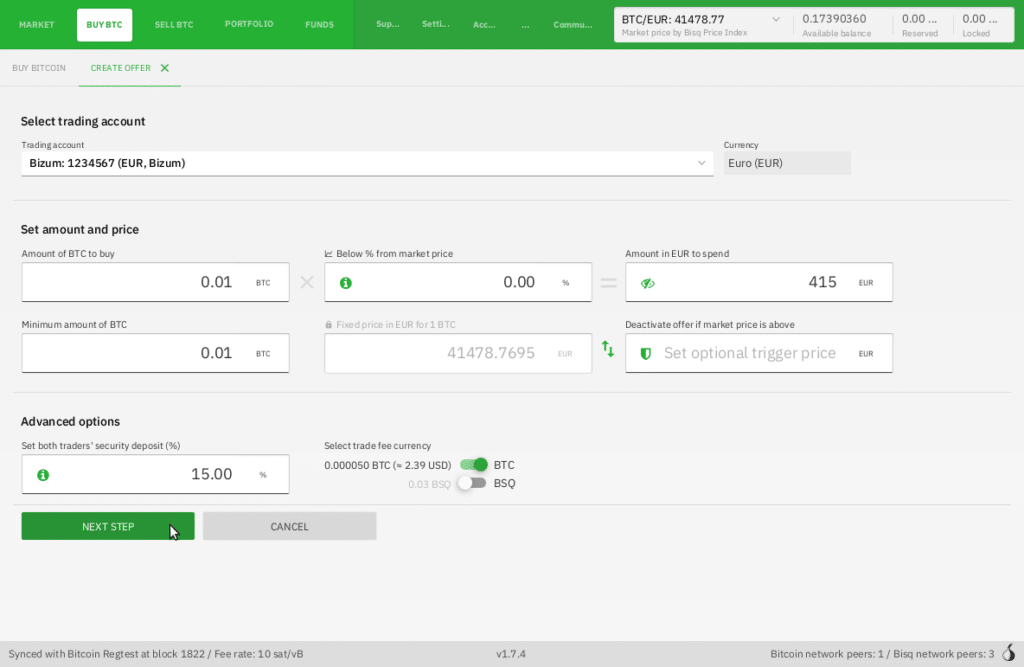Click the Amount in EUR to spend field
This screenshot has width=1024, height=667.
[759, 282]
